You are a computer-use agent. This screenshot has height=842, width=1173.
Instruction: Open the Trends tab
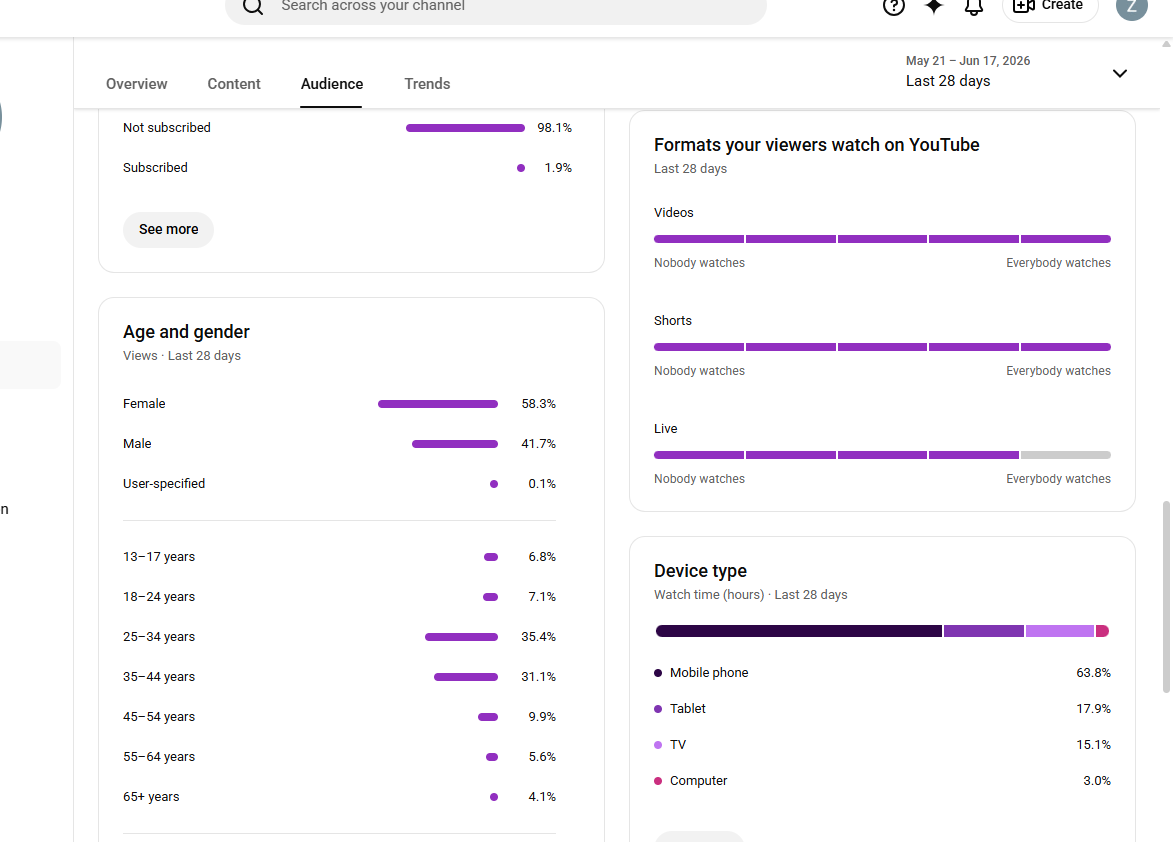pos(427,84)
